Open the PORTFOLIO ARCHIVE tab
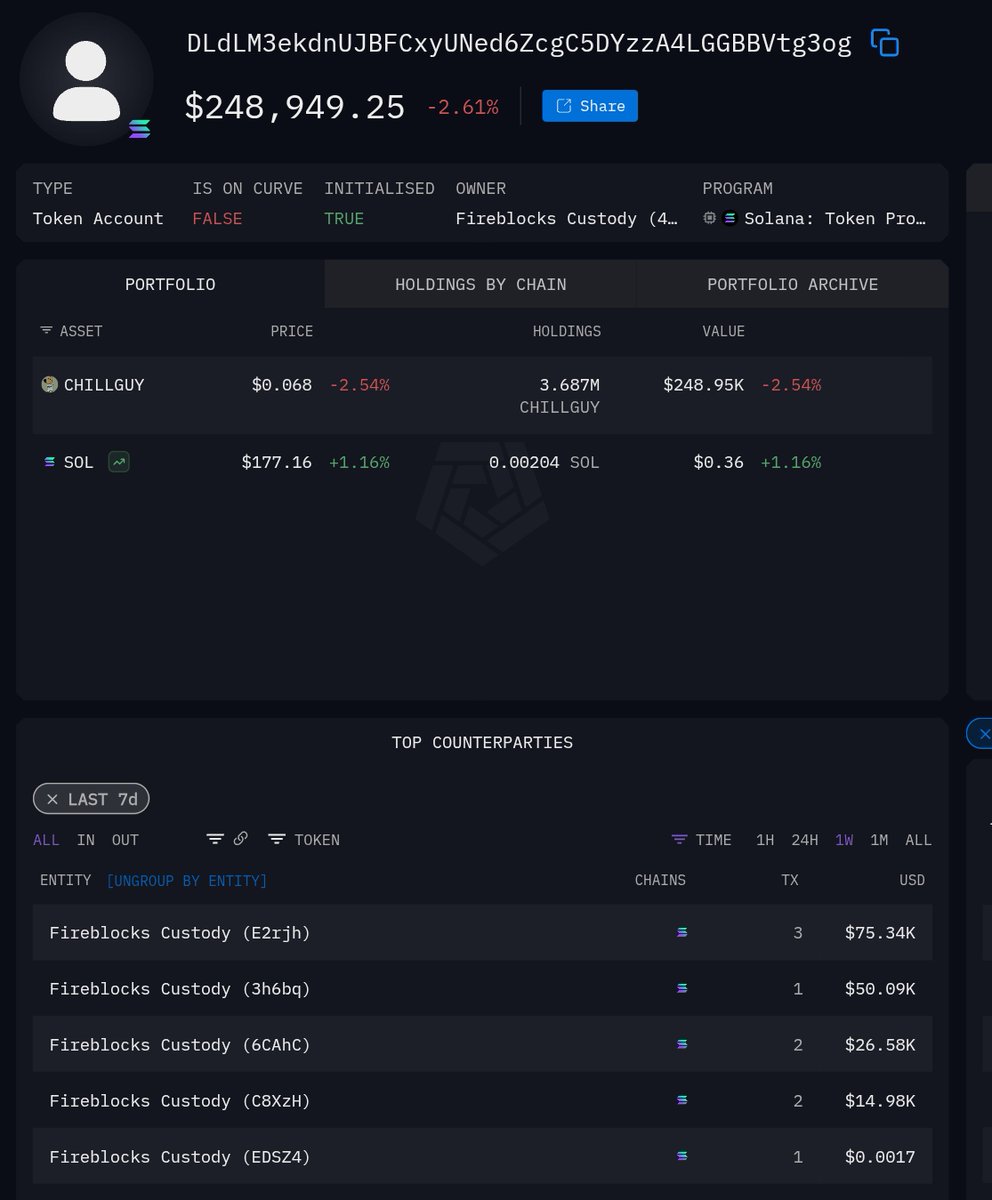The height and width of the screenshot is (1200, 992). pos(793,284)
